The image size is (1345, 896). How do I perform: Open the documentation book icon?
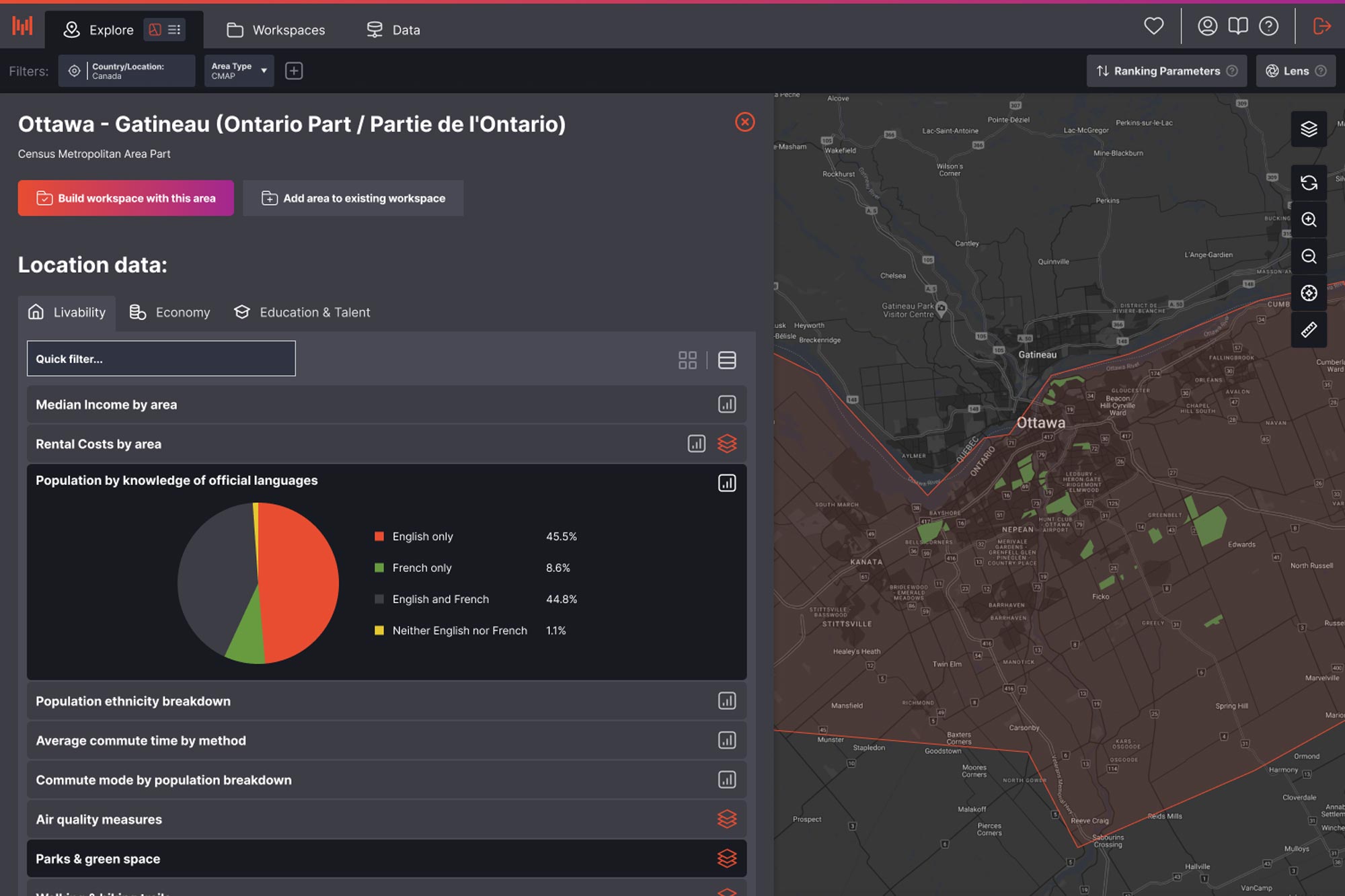[x=1238, y=26]
